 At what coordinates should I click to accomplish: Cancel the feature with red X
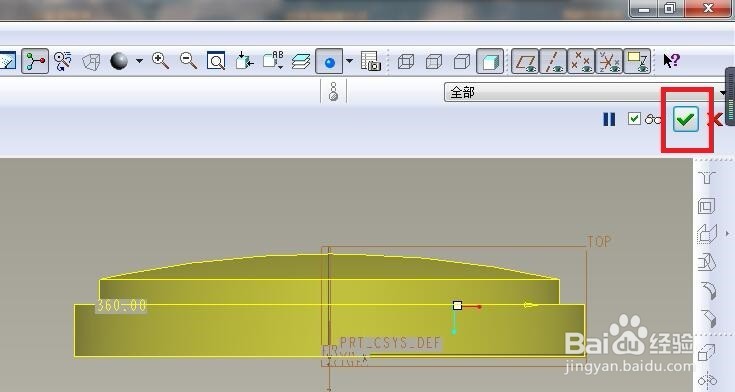pos(715,120)
